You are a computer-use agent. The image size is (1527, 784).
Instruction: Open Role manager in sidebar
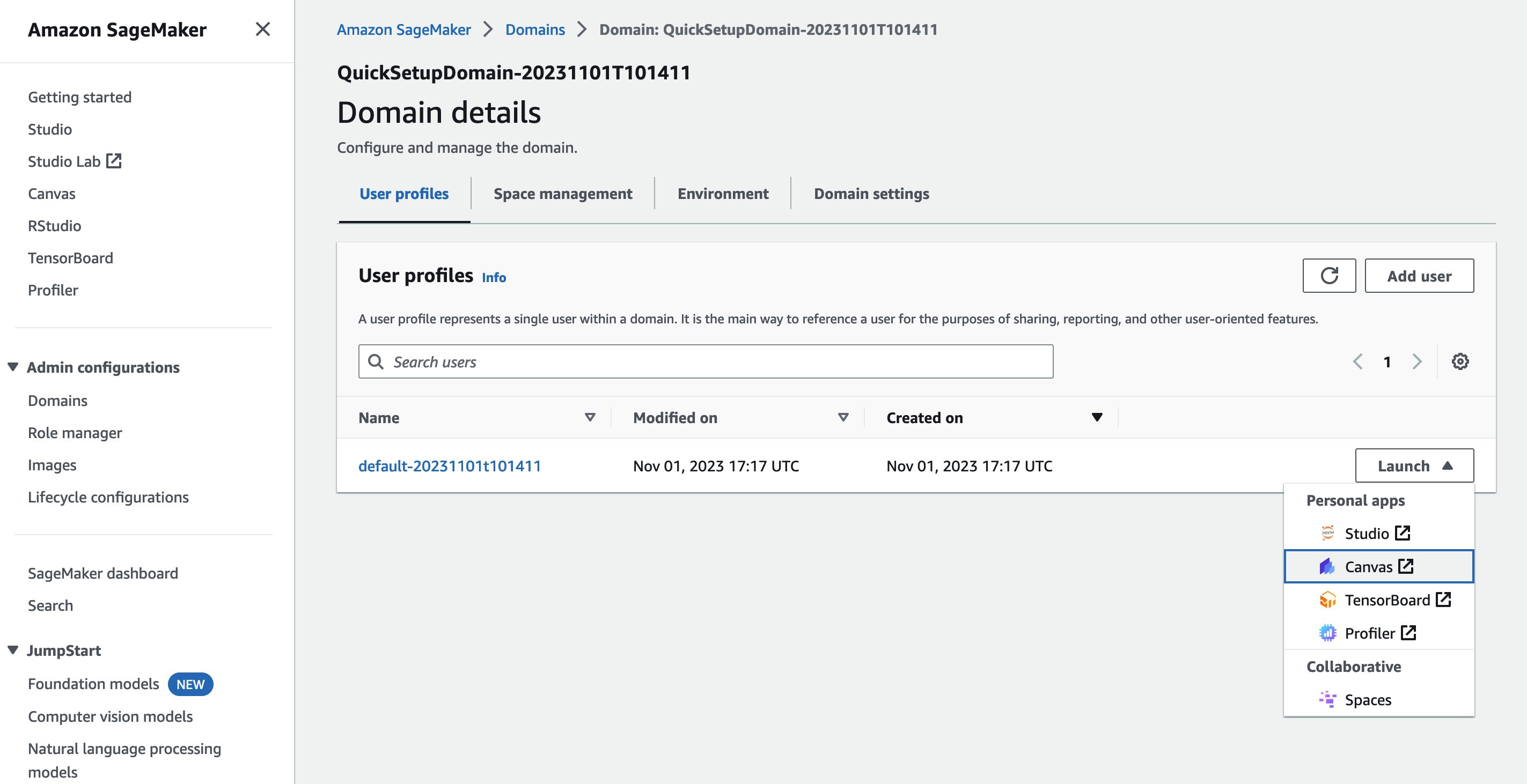[x=75, y=433]
